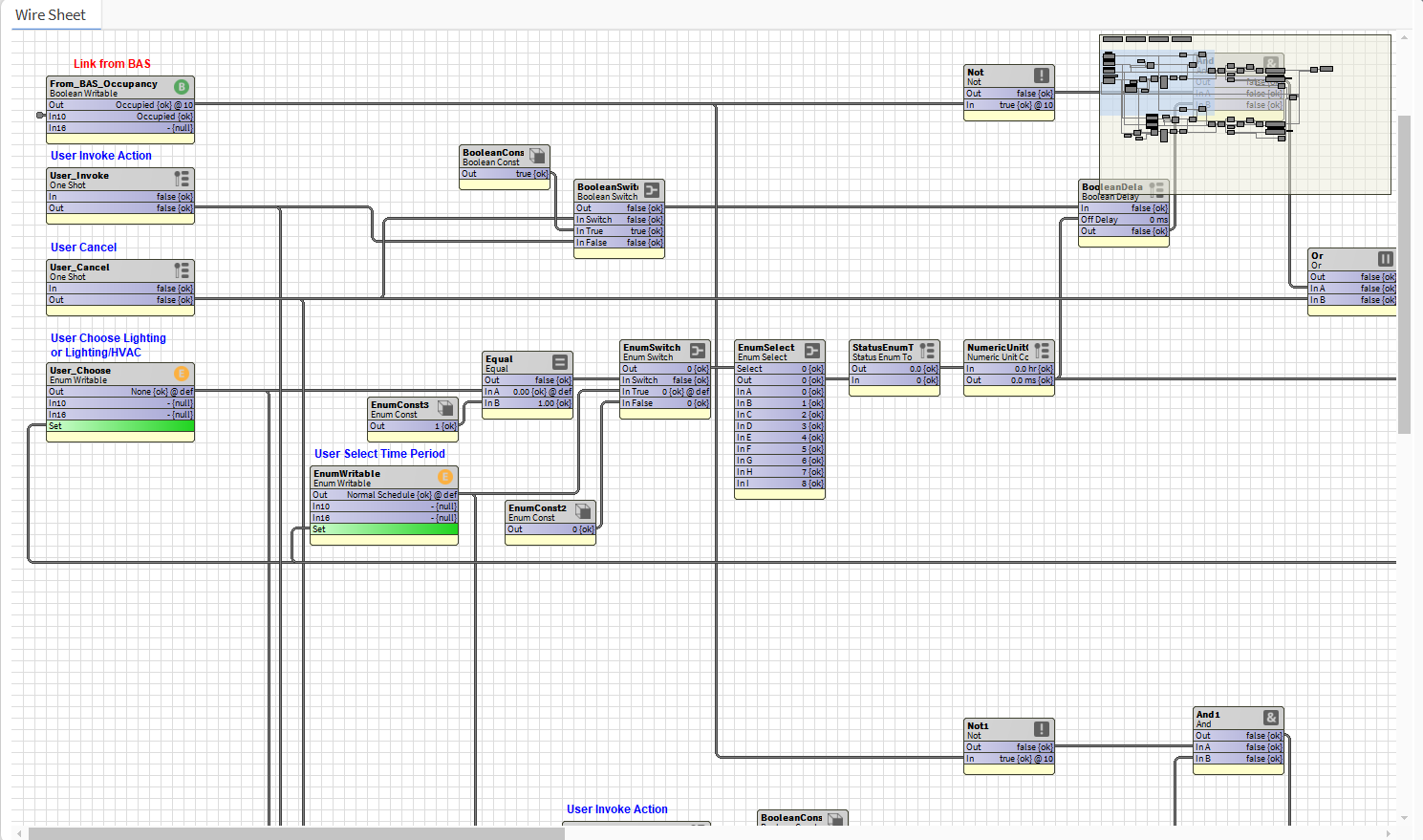The height and width of the screenshot is (840, 1423).
Task: Click the Equal block 'In B' slot
Action: 528,403
